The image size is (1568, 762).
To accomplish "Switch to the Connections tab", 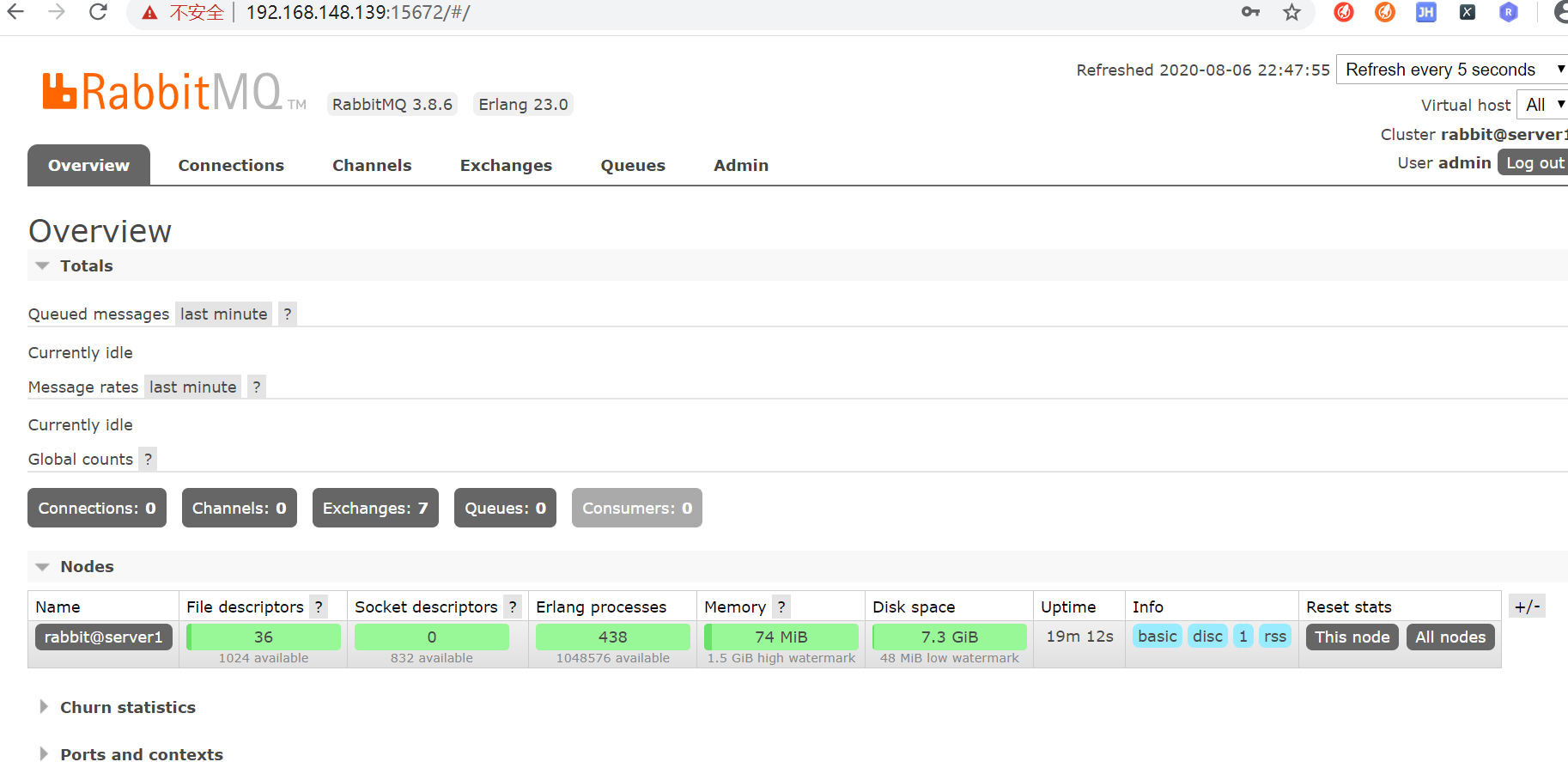I will tap(231, 165).
